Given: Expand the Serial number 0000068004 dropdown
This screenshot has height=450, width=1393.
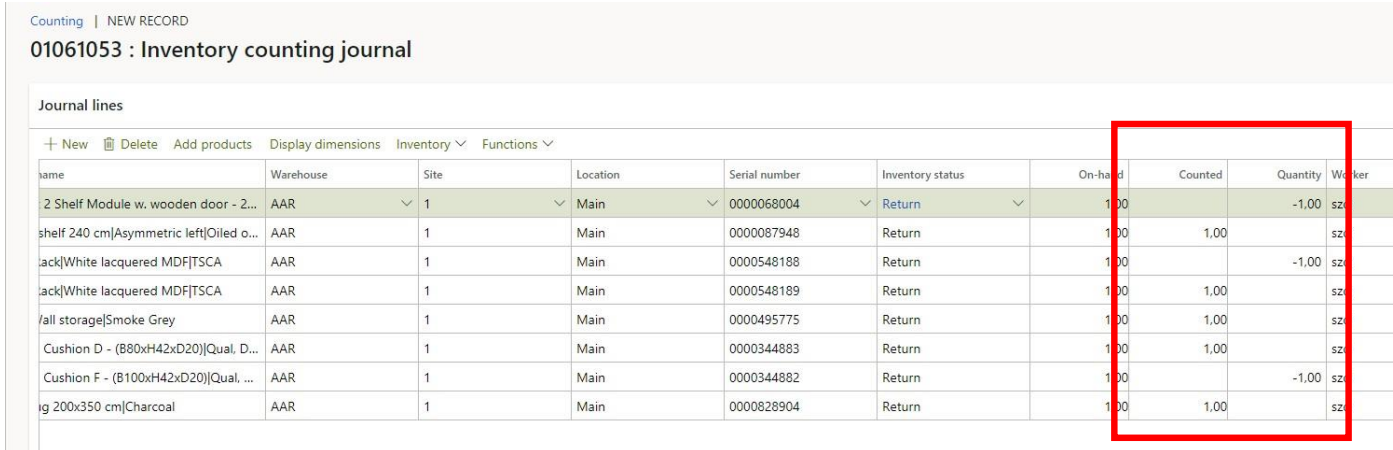Looking at the screenshot, I should [x=865, y=204].
